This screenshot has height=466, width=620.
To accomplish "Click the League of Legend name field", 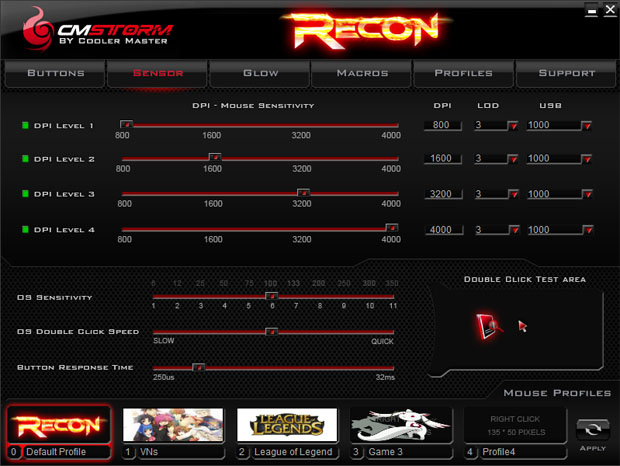I will pos(295,452).
